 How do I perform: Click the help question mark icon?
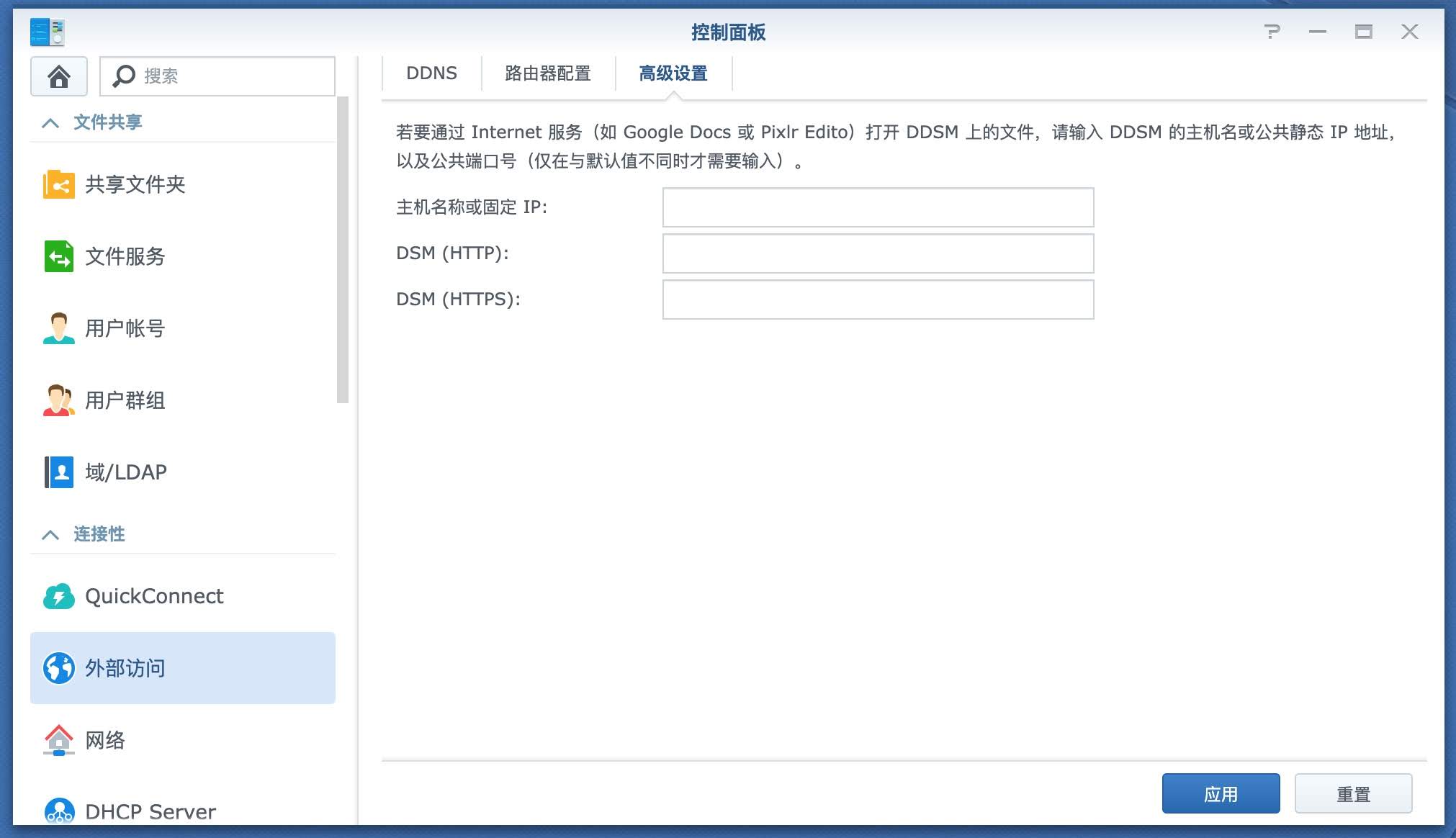click(1272, 32)
